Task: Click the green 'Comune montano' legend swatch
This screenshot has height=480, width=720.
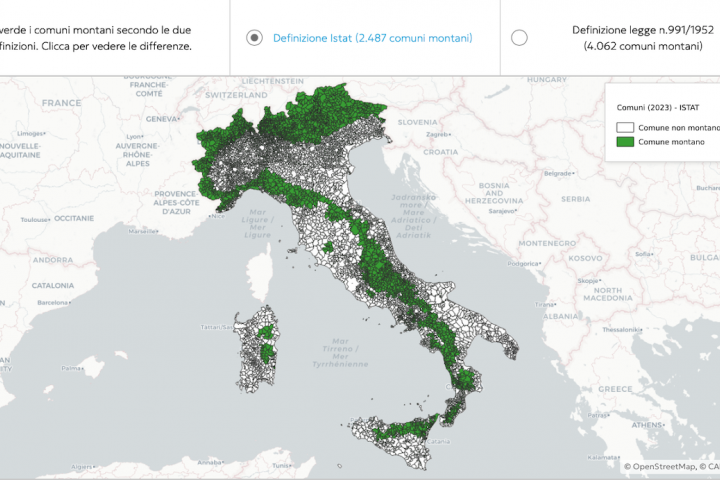Action: point(627,142)
